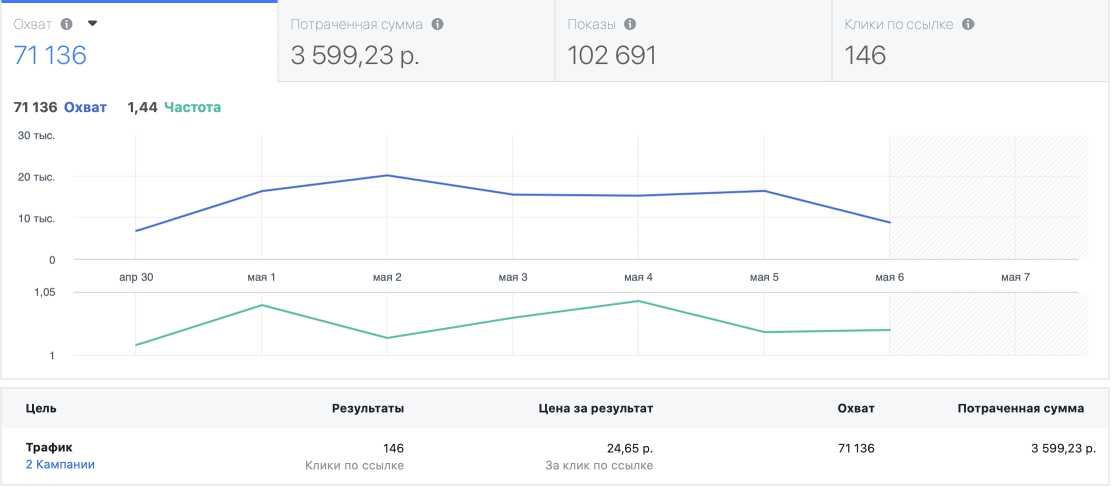Viewport: 1112px width, 487px height.
Task: Click the Трафик row label
Action: pos(49,447)
